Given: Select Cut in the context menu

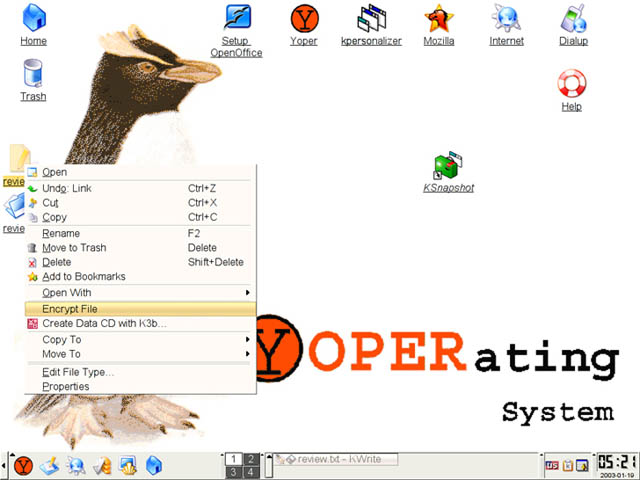Looking at the screenshot, I should point(141,203).
